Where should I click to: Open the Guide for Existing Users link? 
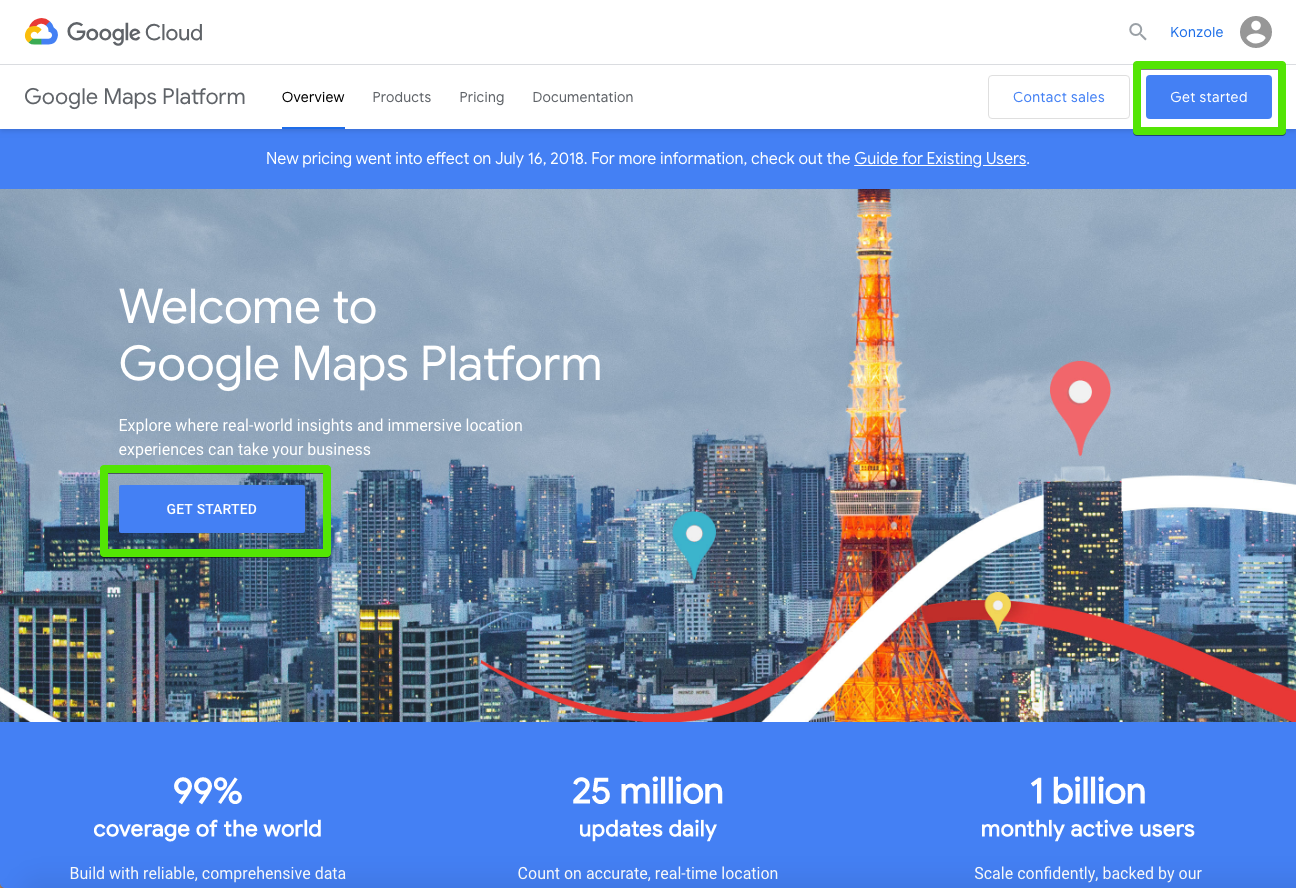[x=940, y=158]
